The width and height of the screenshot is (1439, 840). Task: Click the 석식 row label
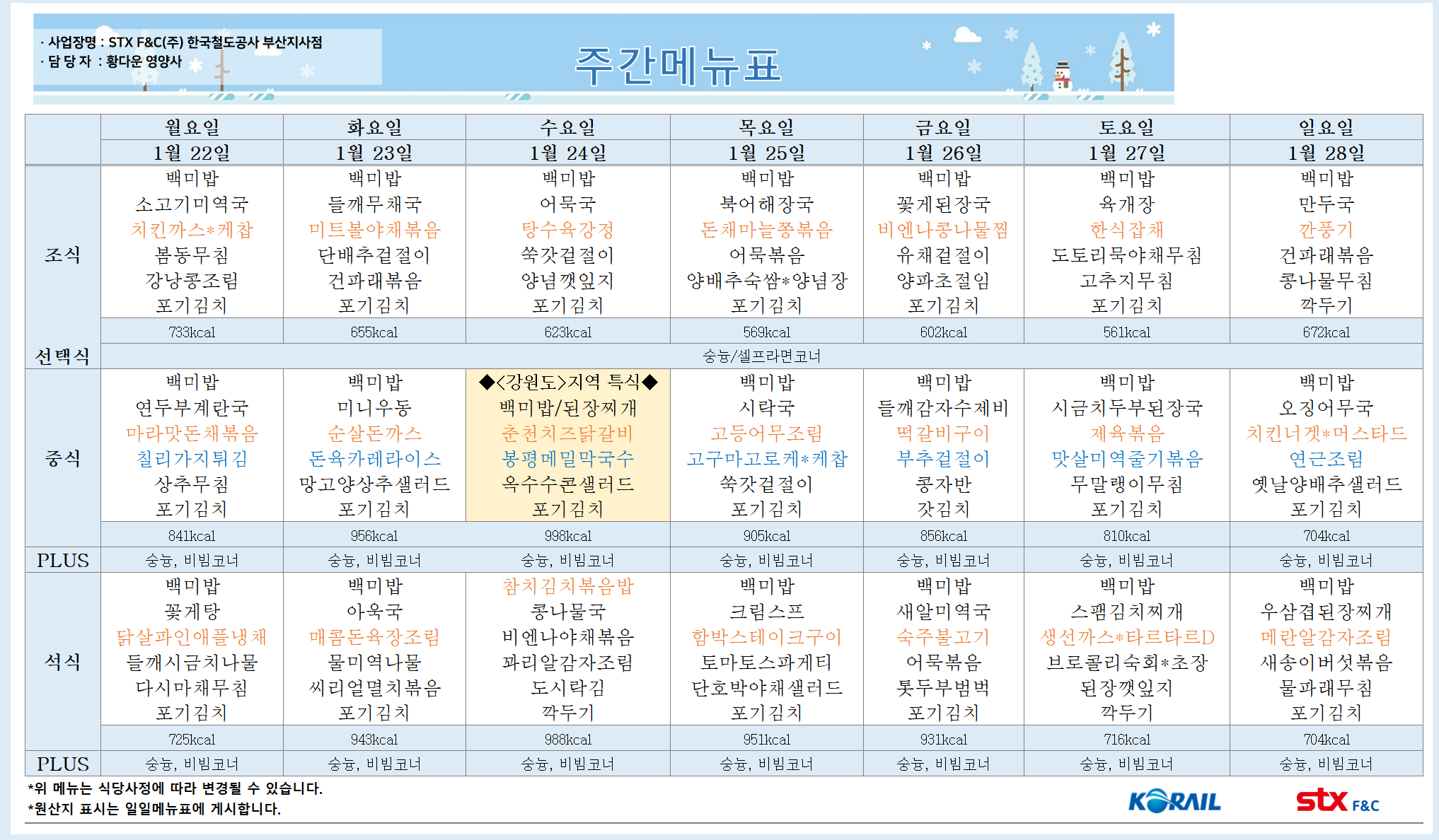tap(62, 662)
